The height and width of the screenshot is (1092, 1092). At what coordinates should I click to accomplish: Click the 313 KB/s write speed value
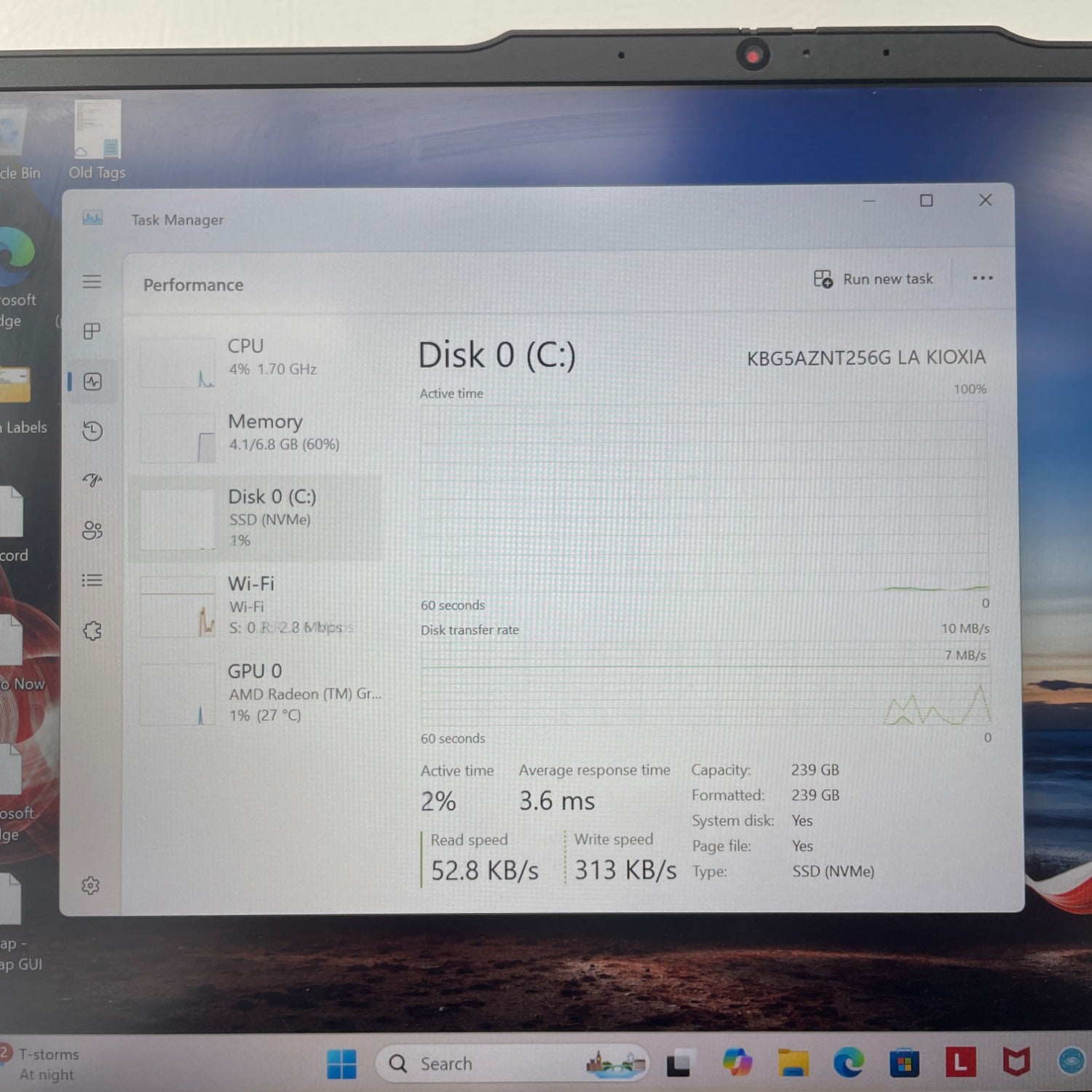(625, 869)
